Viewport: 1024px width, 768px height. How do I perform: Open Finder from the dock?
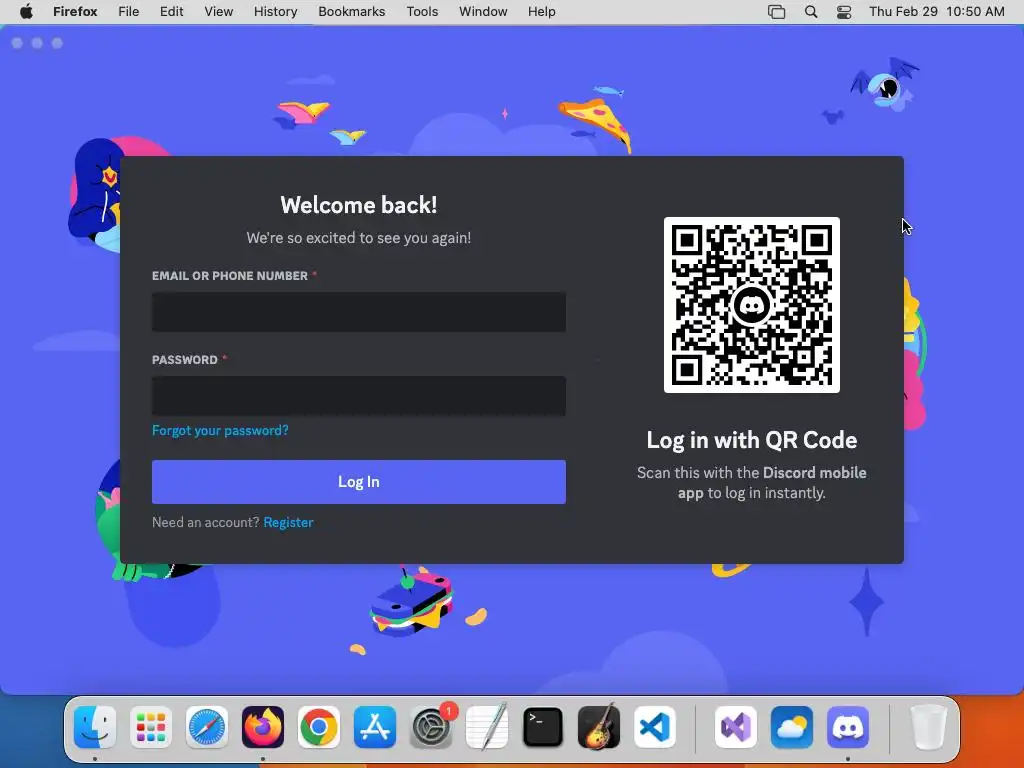(x=95, y=727)
